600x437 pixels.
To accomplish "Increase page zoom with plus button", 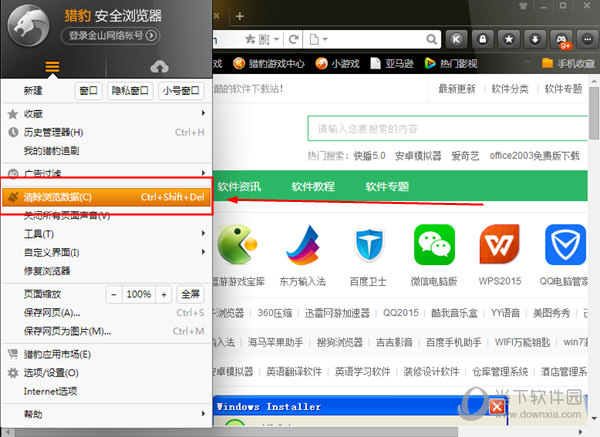I will [164, 294].
